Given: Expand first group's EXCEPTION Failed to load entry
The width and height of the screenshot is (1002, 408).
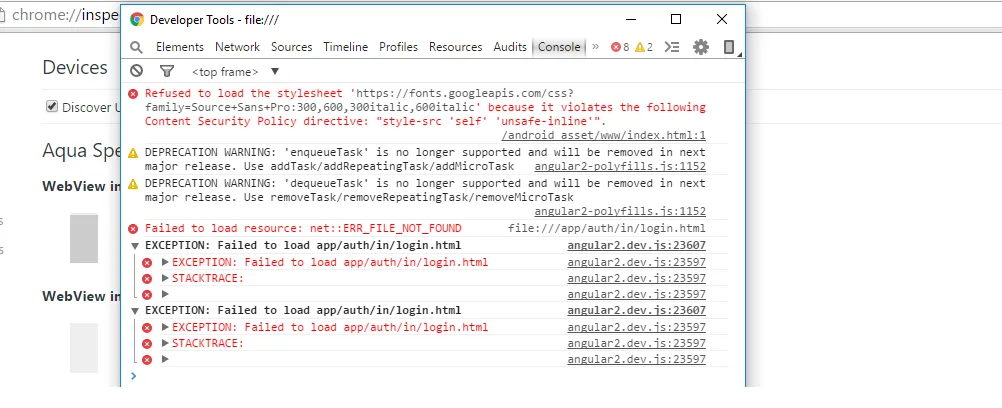Looking at the screenshot, I should 165,262.
